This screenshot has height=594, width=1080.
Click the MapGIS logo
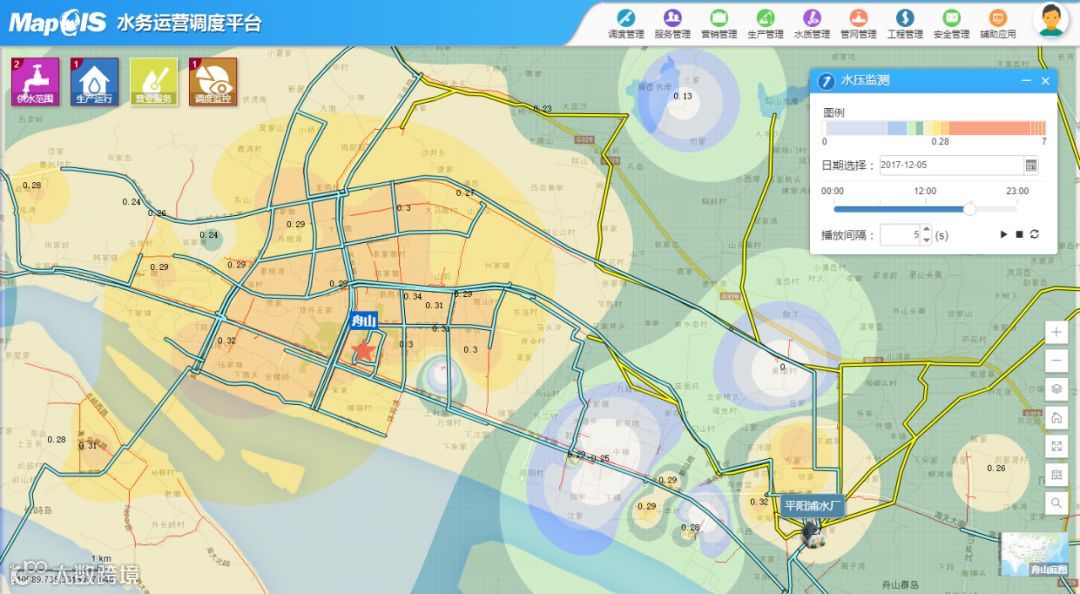(x=57, y=23)
